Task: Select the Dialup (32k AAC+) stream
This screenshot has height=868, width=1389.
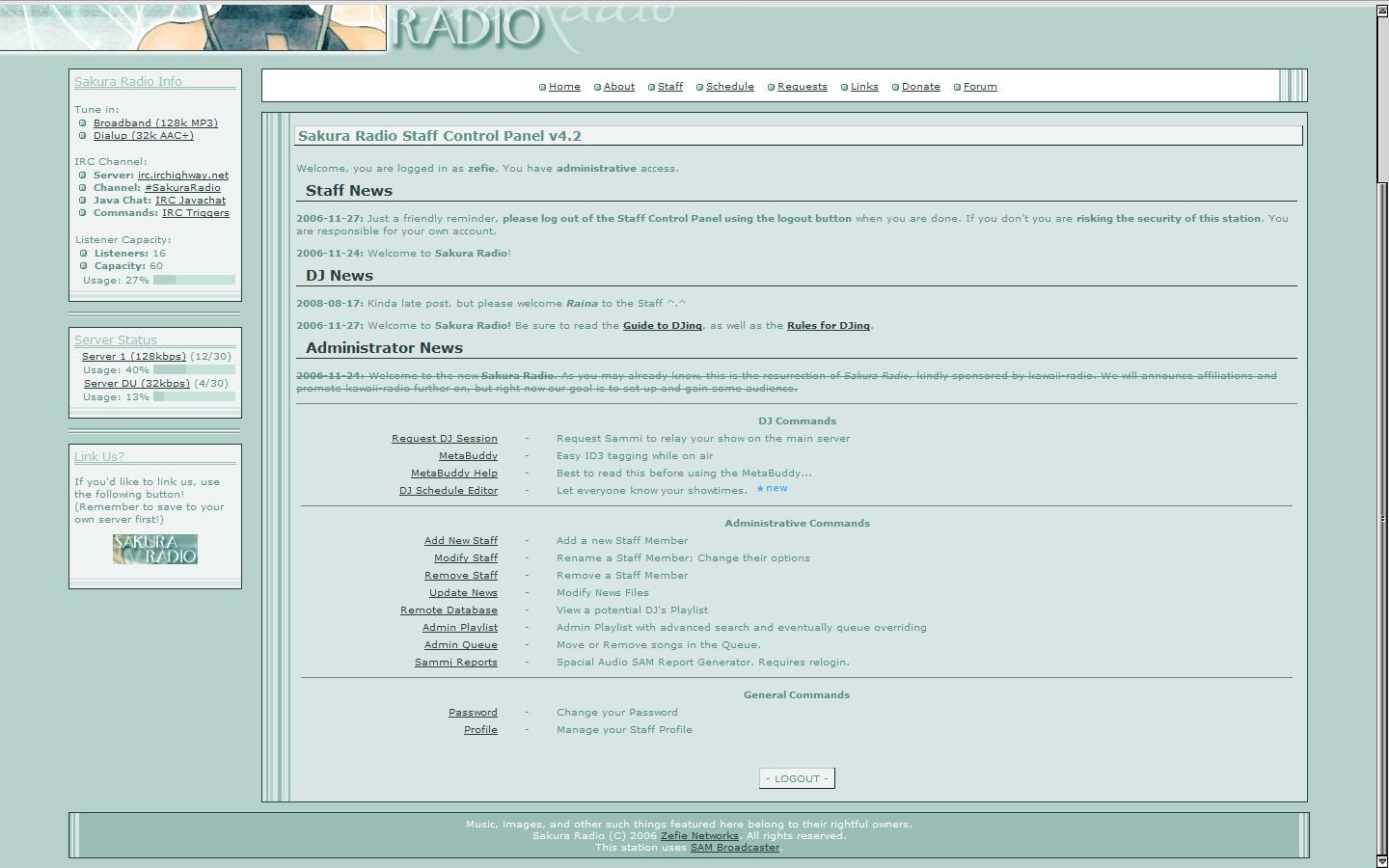Action: click(143, 136)
